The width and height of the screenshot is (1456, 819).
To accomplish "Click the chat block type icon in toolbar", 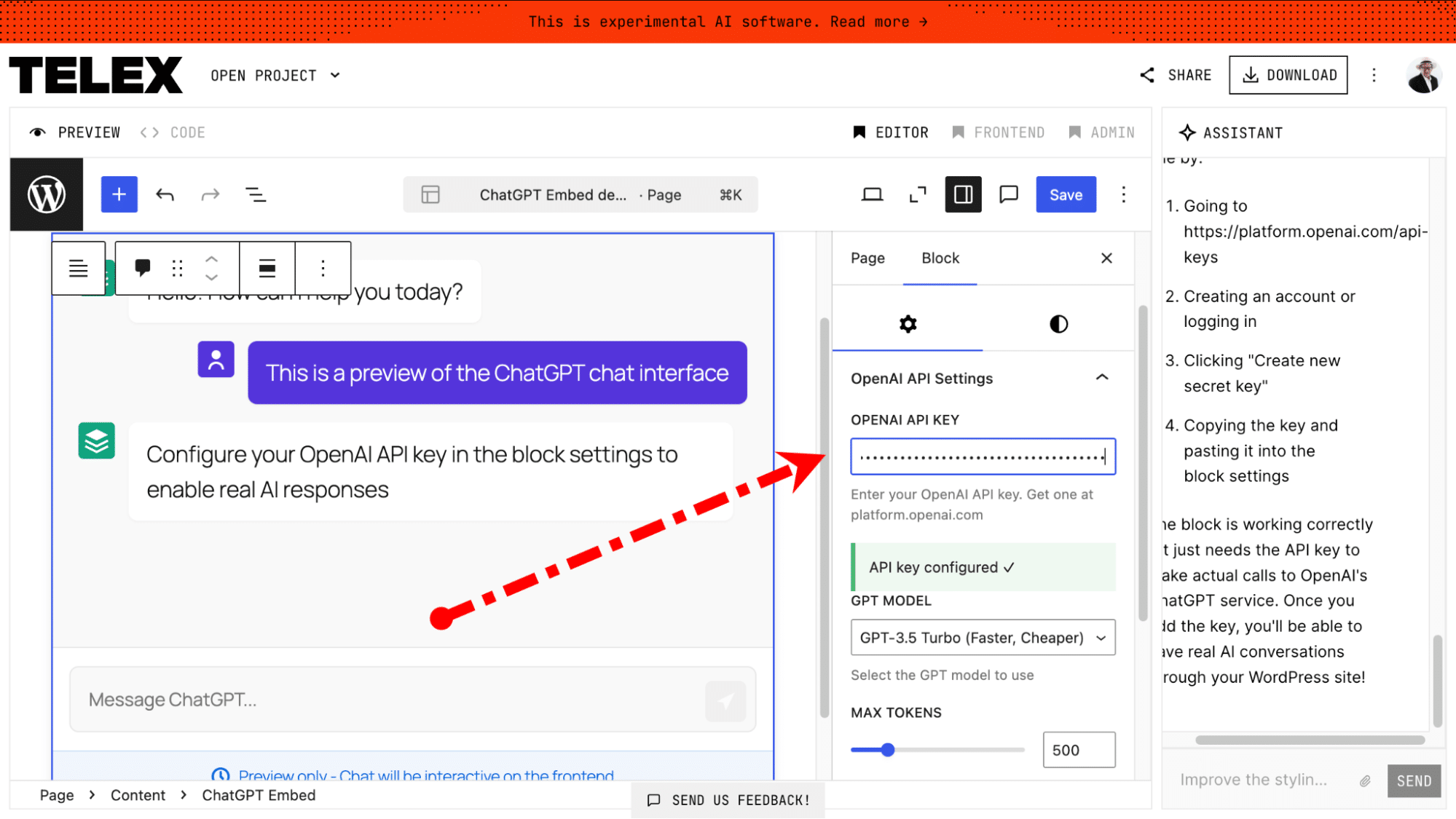I will pyautogui.click(x=143, y=268).
